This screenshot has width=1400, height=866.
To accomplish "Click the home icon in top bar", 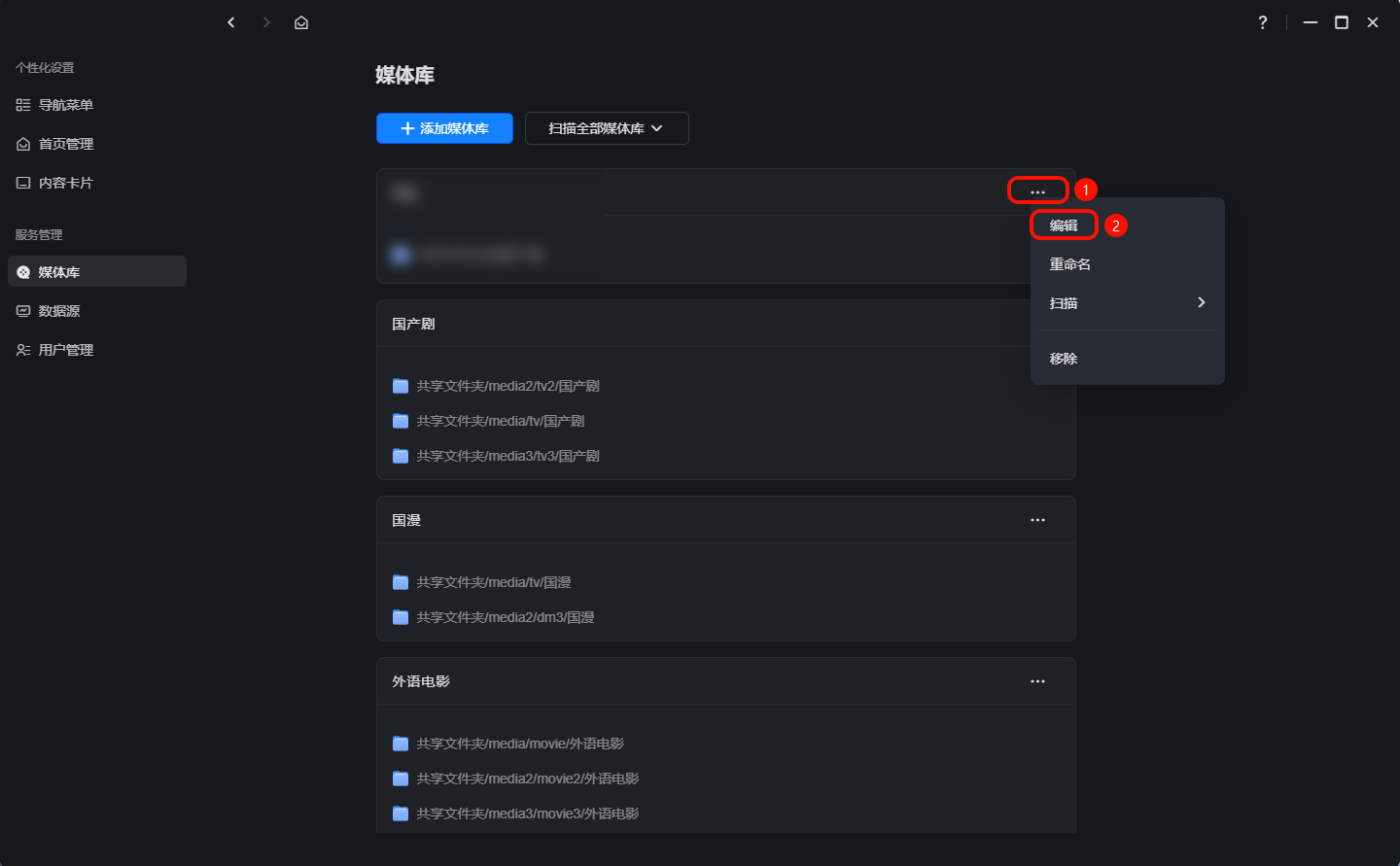I will click(301, 22).
